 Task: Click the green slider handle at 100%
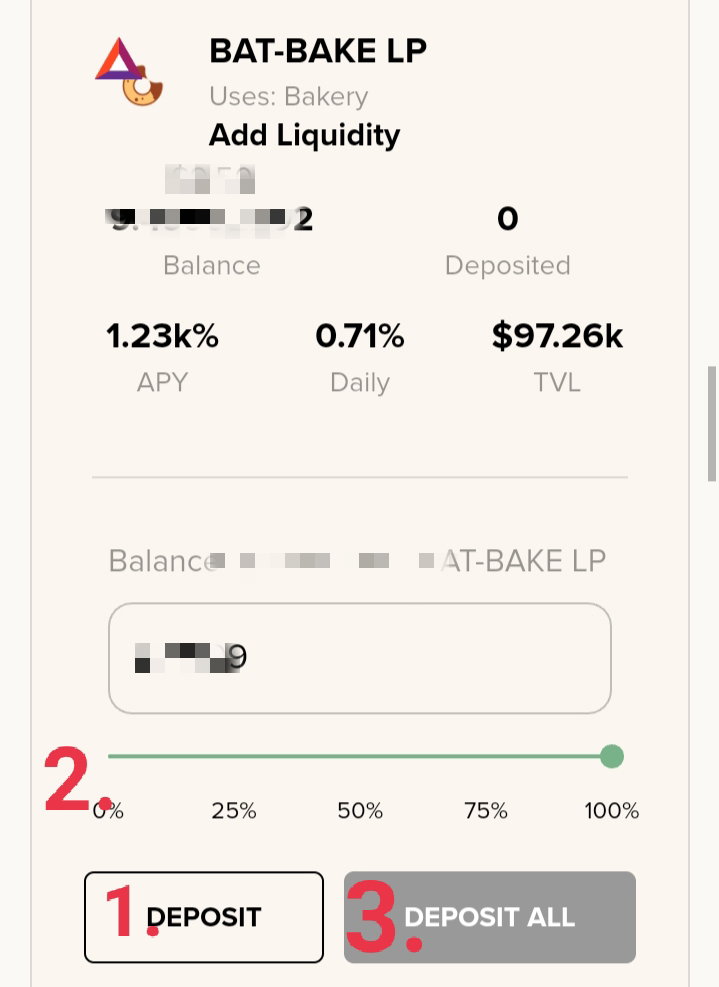click(611, 756)
